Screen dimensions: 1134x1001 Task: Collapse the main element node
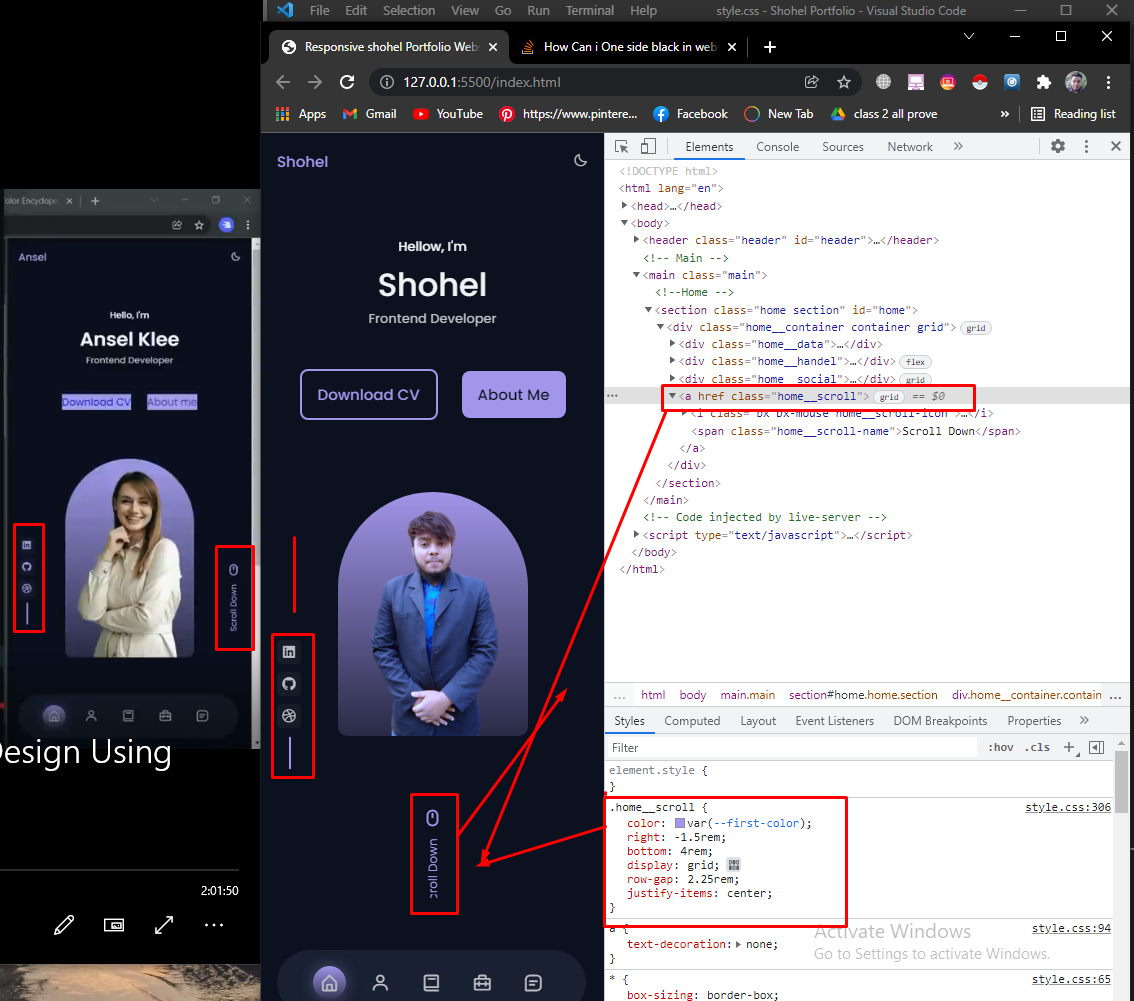tap(636, 275)
